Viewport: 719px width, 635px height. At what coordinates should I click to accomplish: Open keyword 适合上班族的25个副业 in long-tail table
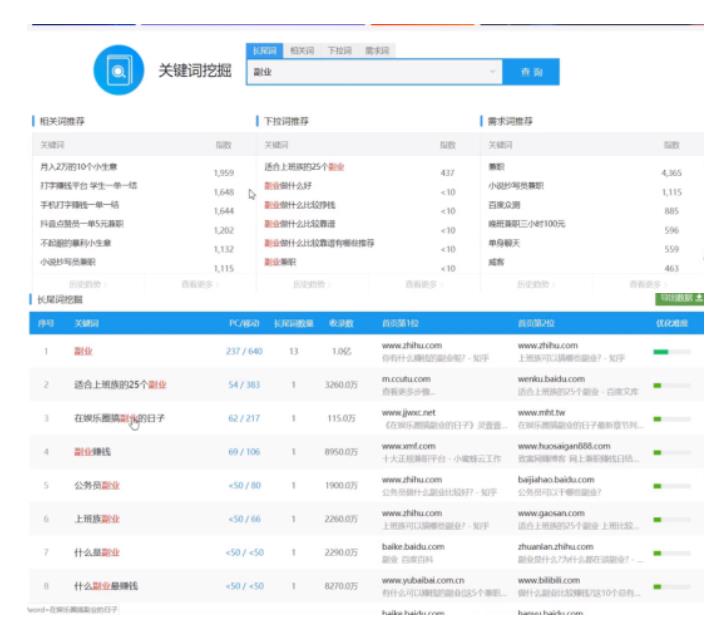pos(120,385)
